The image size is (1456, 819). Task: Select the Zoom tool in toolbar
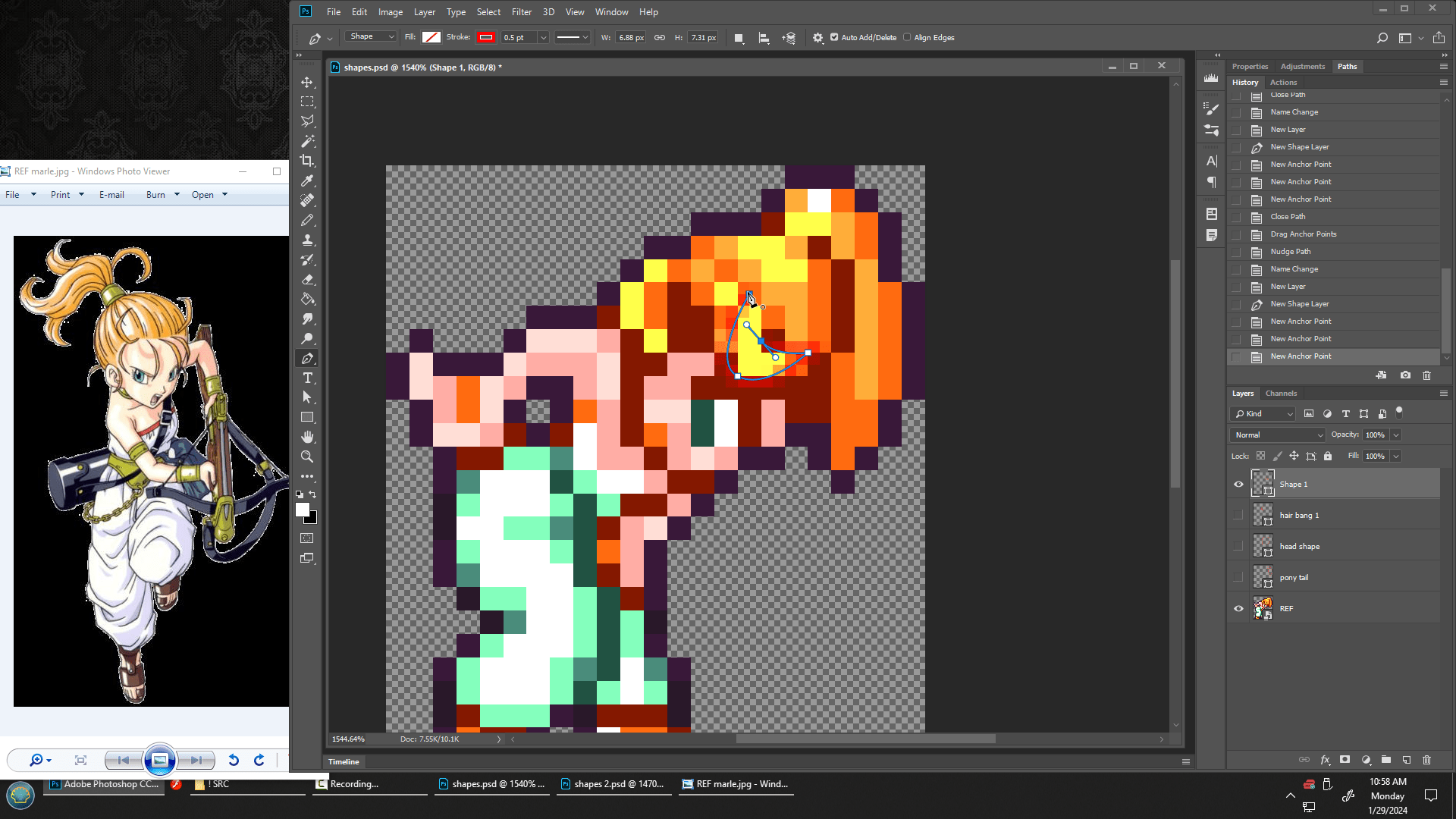(x=307, y=457)
